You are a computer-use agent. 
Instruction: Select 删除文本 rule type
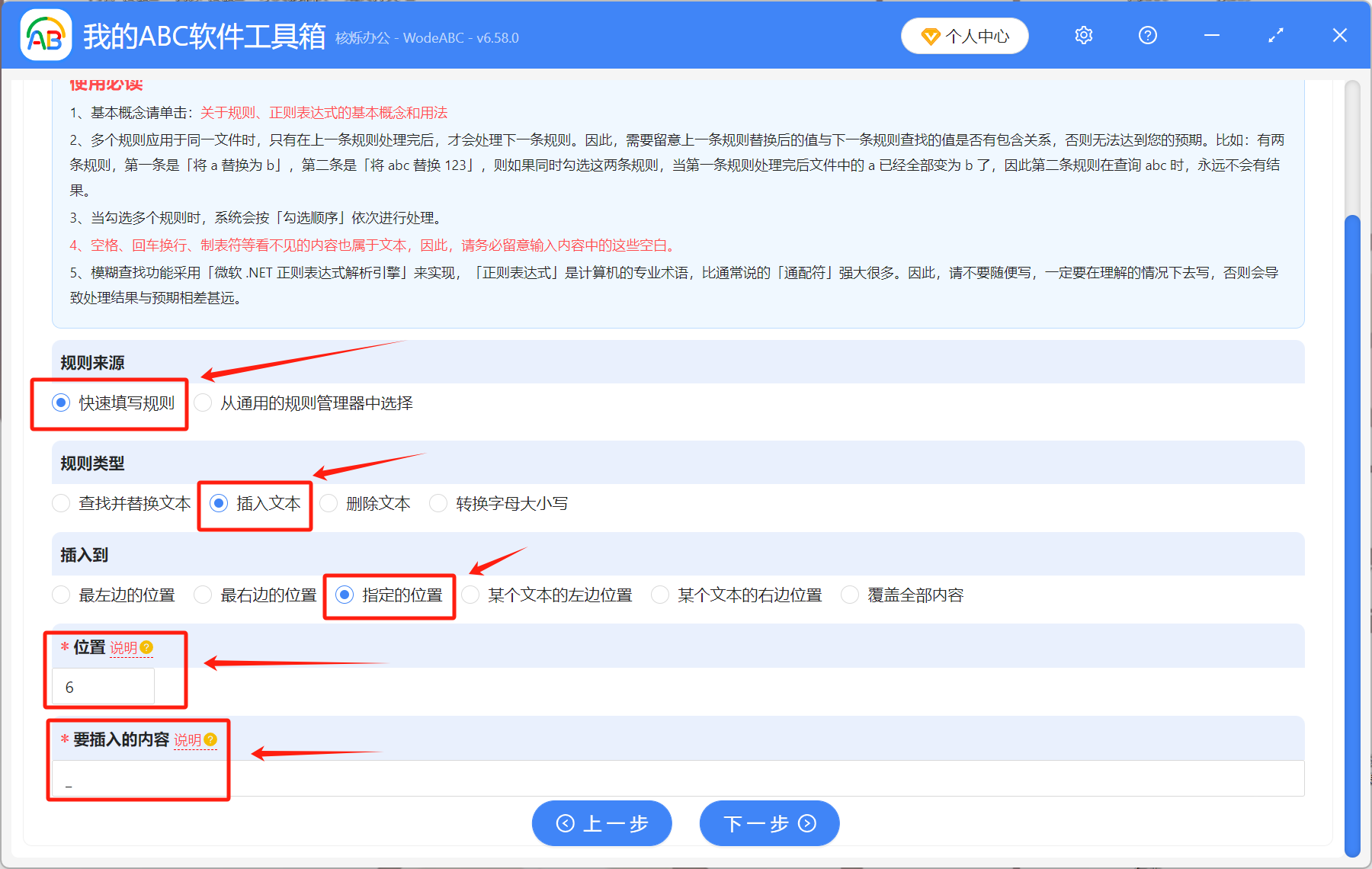click(x=329, y=503)
